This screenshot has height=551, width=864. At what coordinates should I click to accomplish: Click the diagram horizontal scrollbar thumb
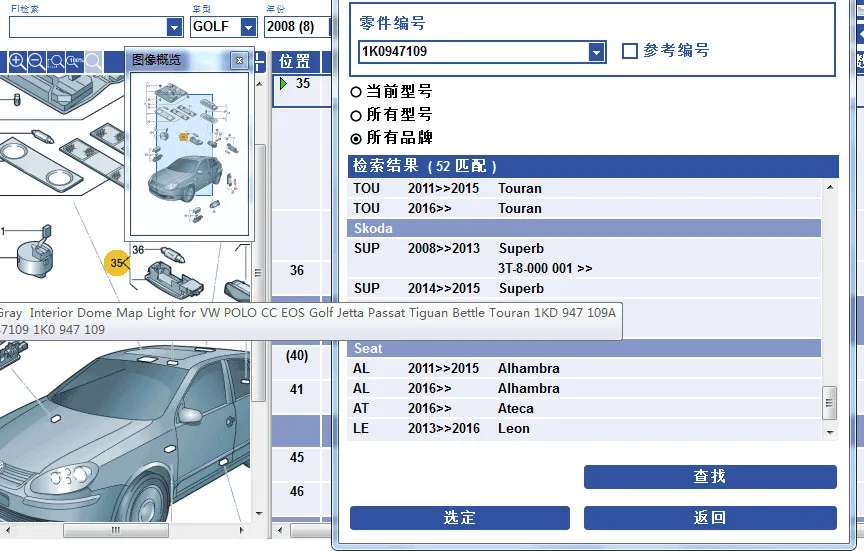point(116,531)
